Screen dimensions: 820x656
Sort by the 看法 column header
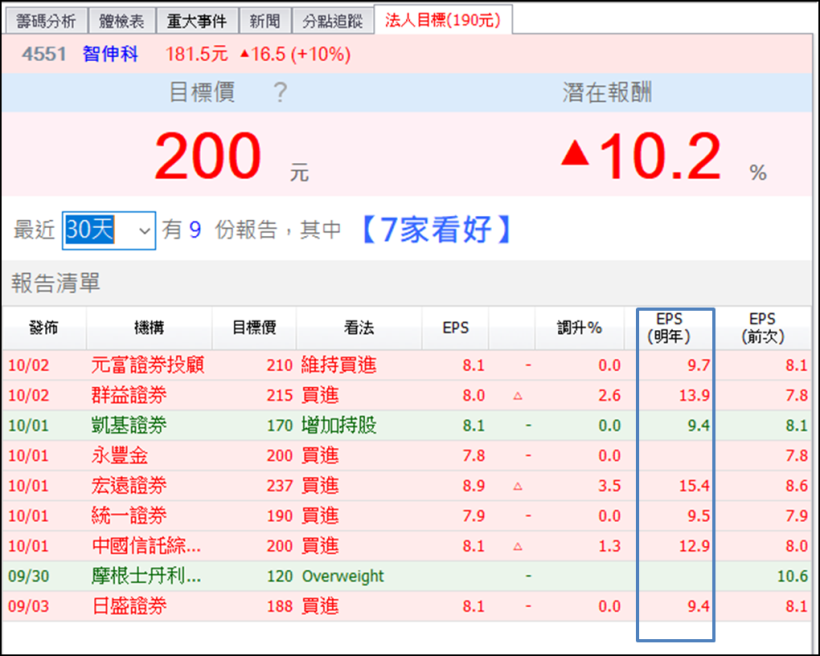359,328
